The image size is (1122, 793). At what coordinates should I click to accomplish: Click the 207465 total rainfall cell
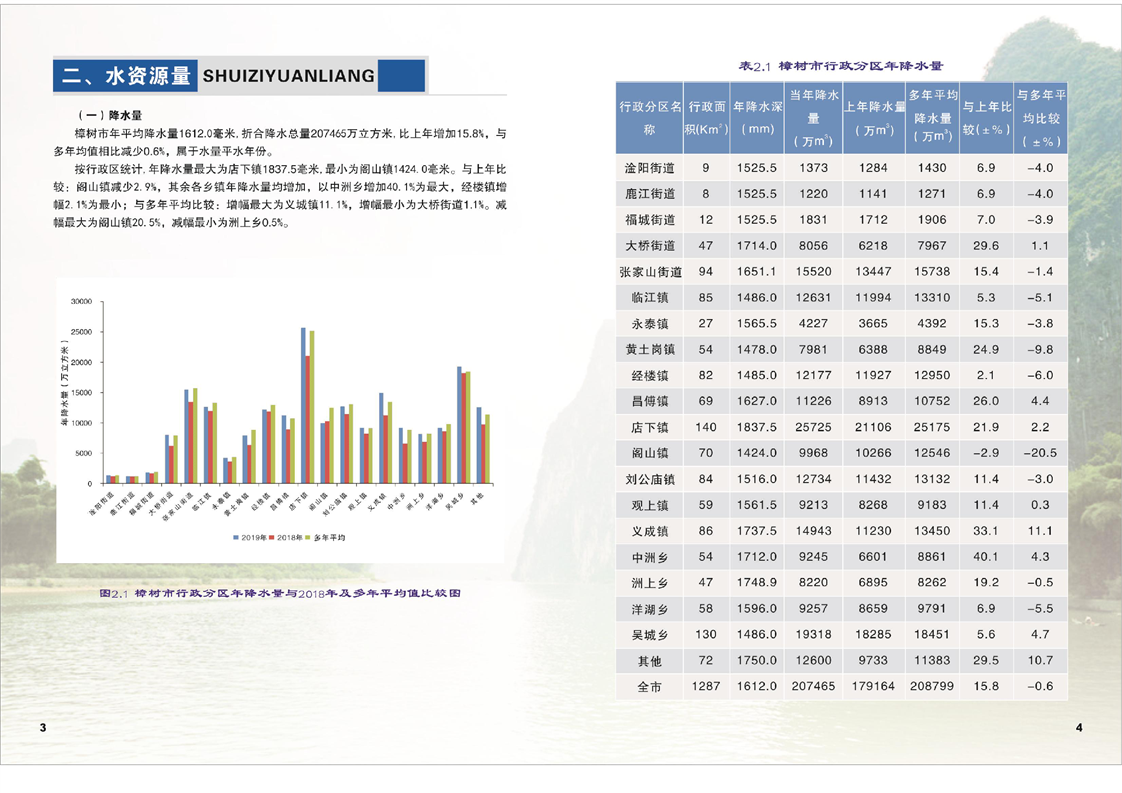coord(813,686)
